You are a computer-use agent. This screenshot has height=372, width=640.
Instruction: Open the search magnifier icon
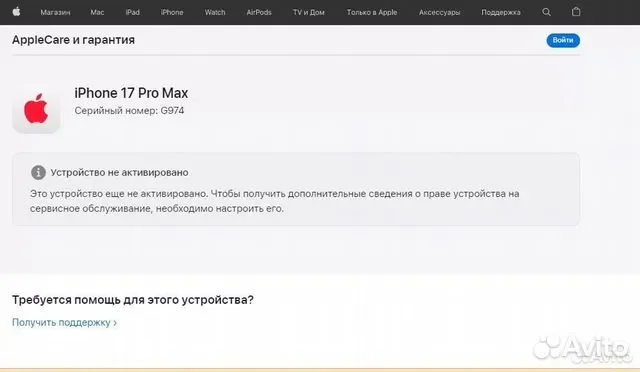click(546, 12)
